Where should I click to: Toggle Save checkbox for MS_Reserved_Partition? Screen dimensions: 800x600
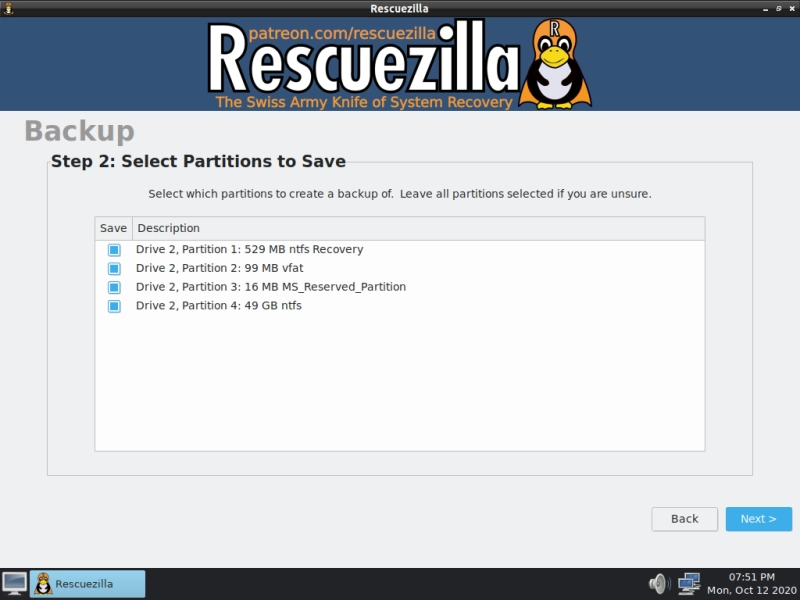(114, 287)
